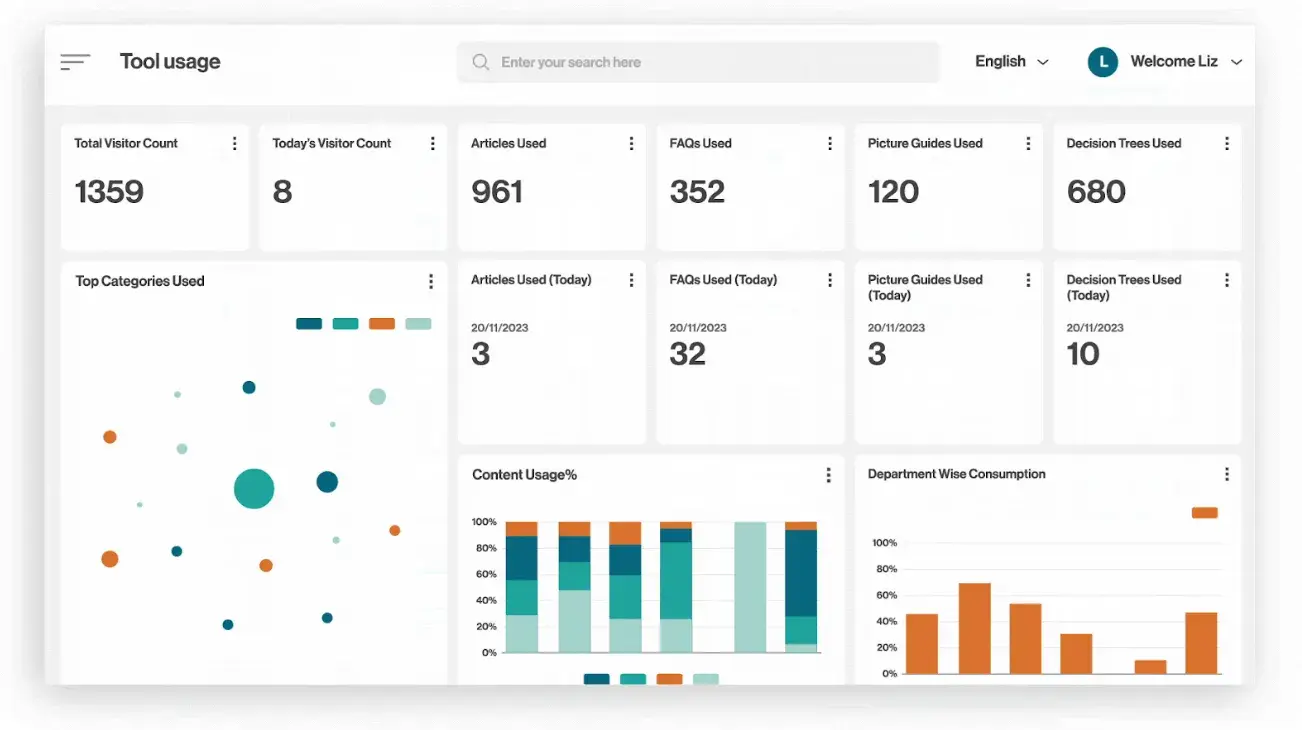Image resolution: width=1302 pixels, height=730 pixels.
Task: Toggle the dark teal legend in Top Categories chart
Action: (309, 324)
